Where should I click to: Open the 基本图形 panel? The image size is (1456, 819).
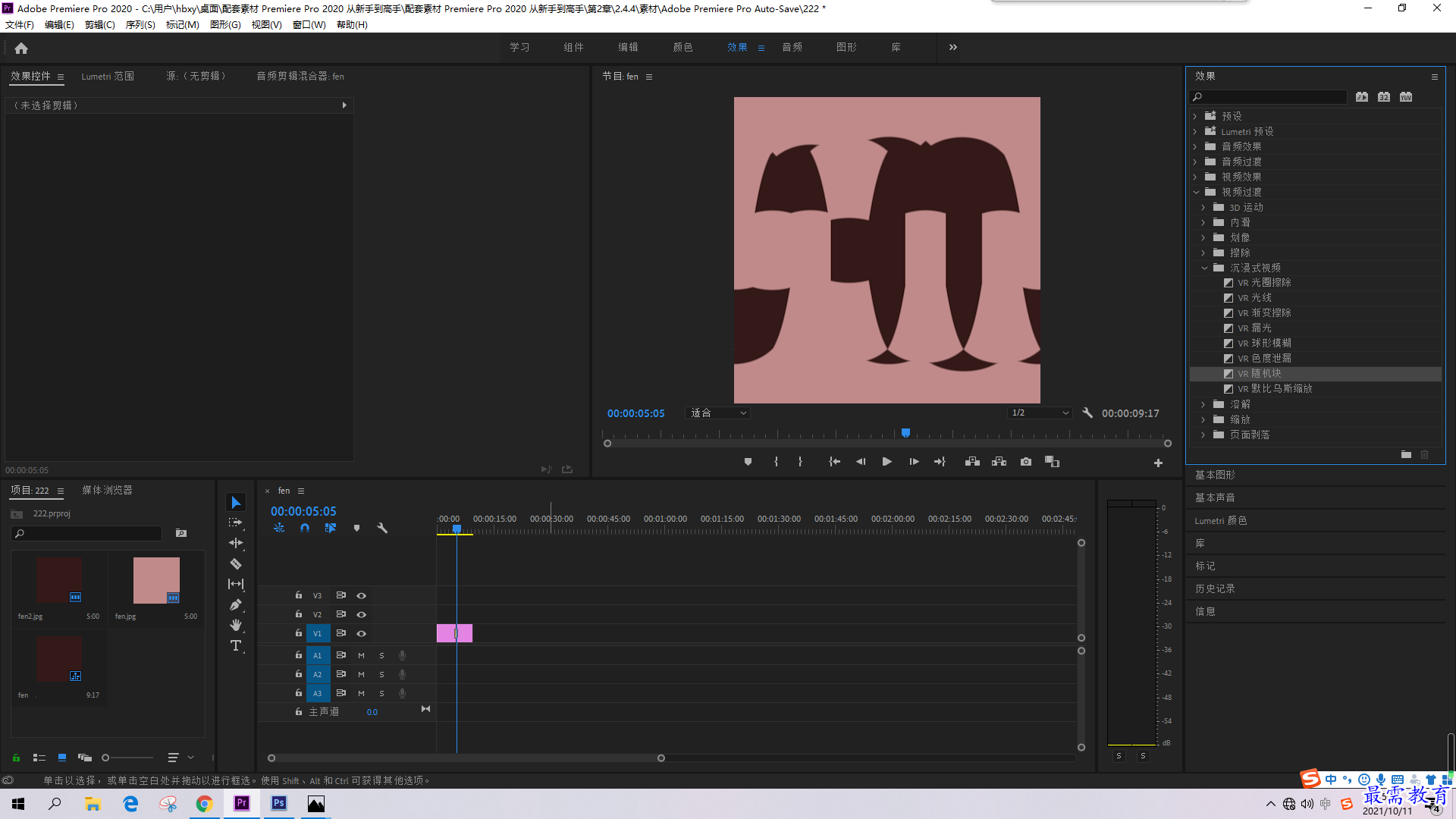click(1215, 475)
